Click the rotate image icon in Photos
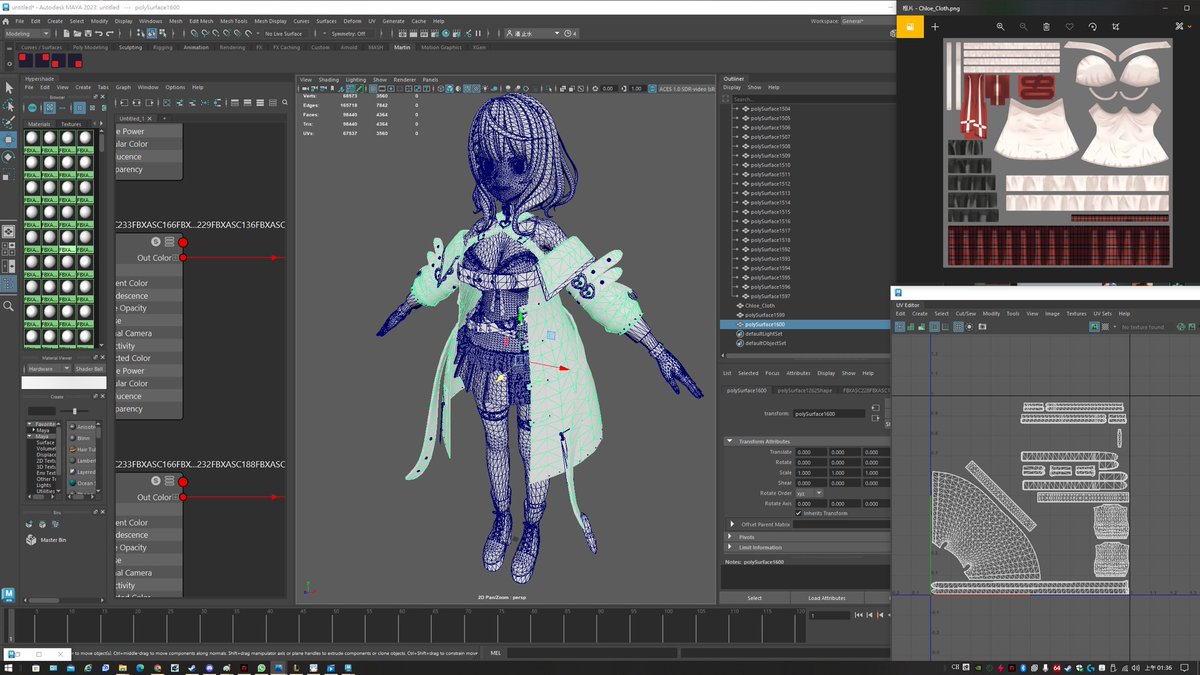The width and height of the screenshot is (1200, 675). [x=1092, y=27]
